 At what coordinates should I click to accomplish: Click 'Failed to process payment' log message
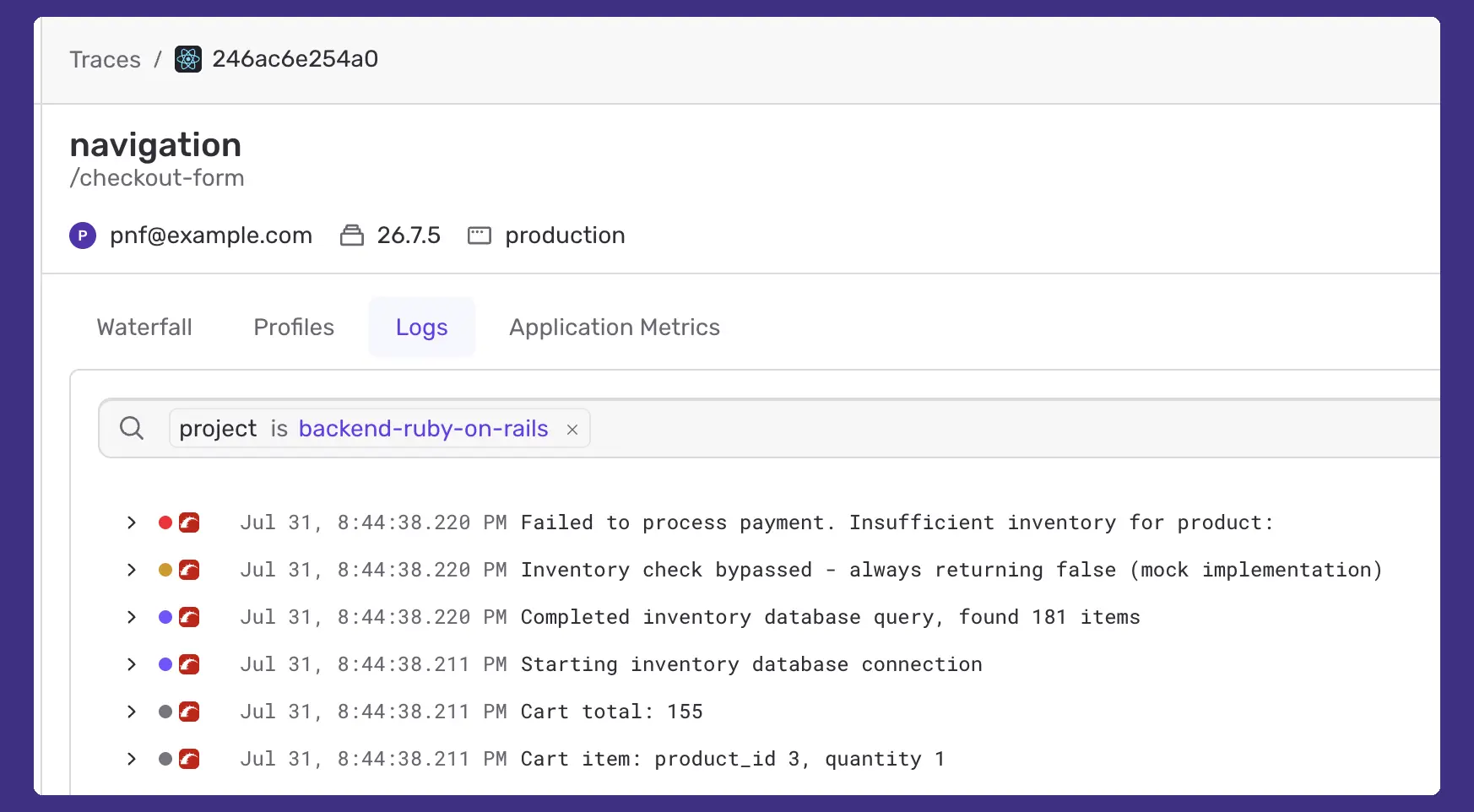coord(897,522)
